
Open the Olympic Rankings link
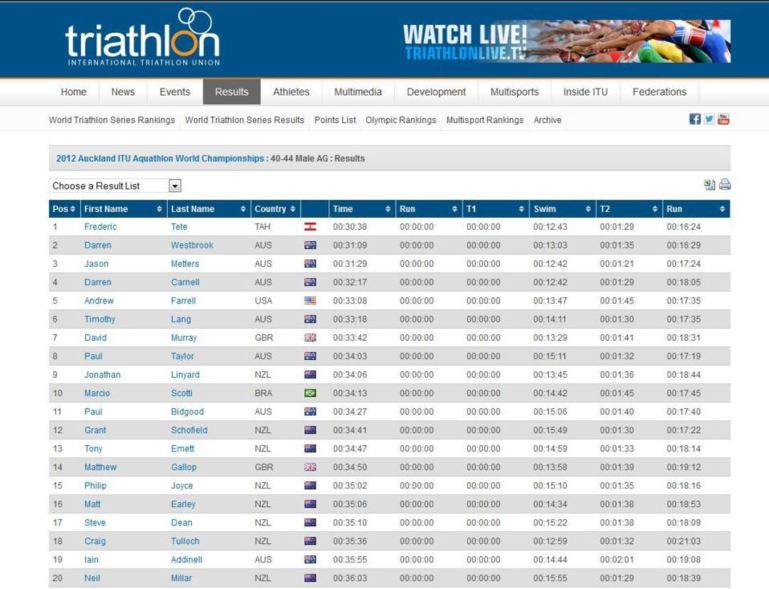(x=401, y=120)
